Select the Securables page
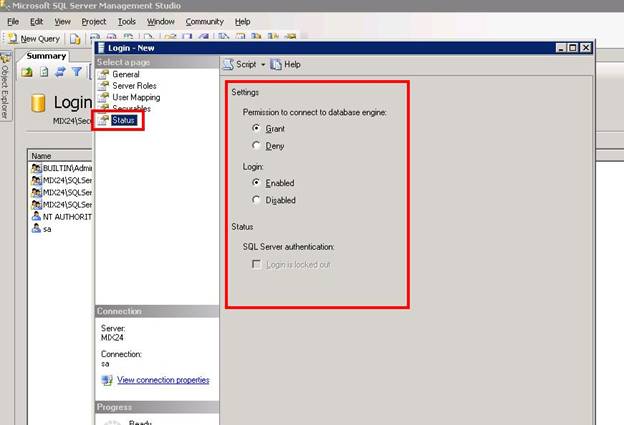Screen dimensions: 624x425 (131, 108)
